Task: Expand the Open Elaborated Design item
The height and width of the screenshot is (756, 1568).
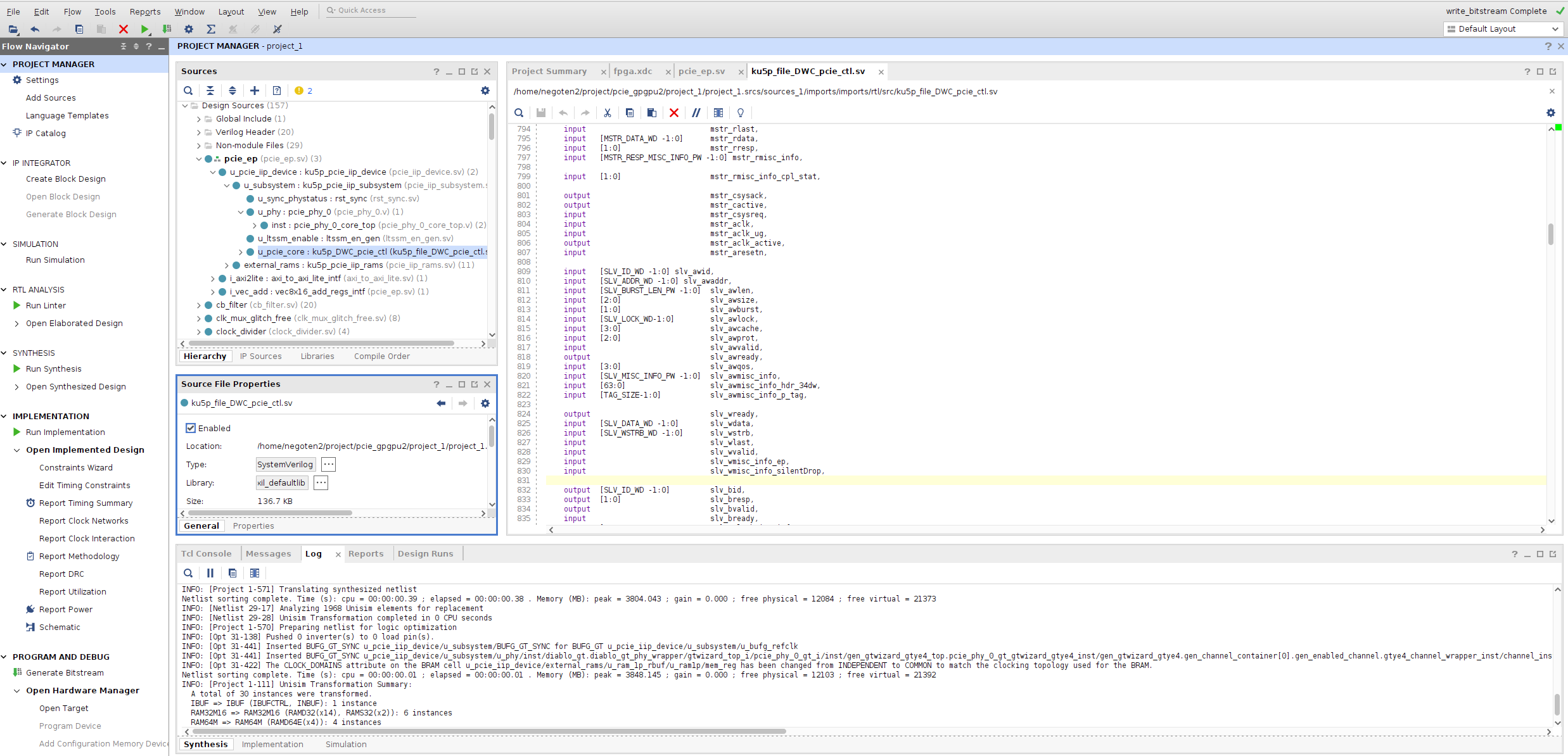Action: [x=17, y=324]
